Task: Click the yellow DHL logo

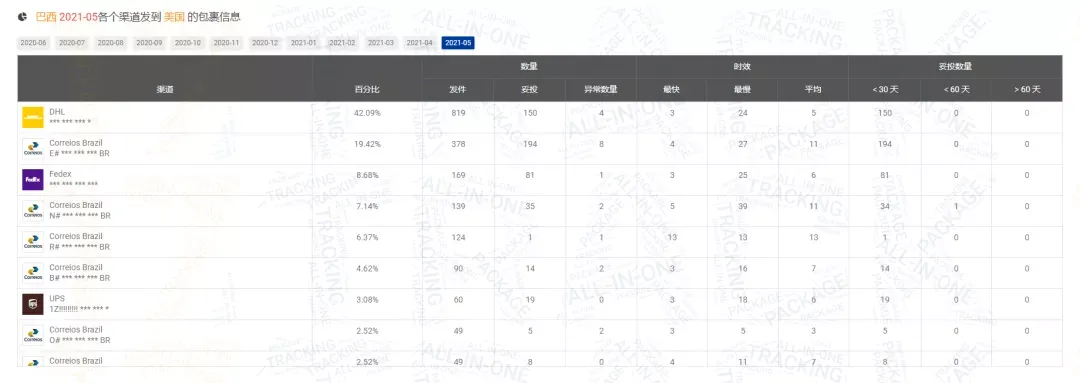Action: coord(33,117)
